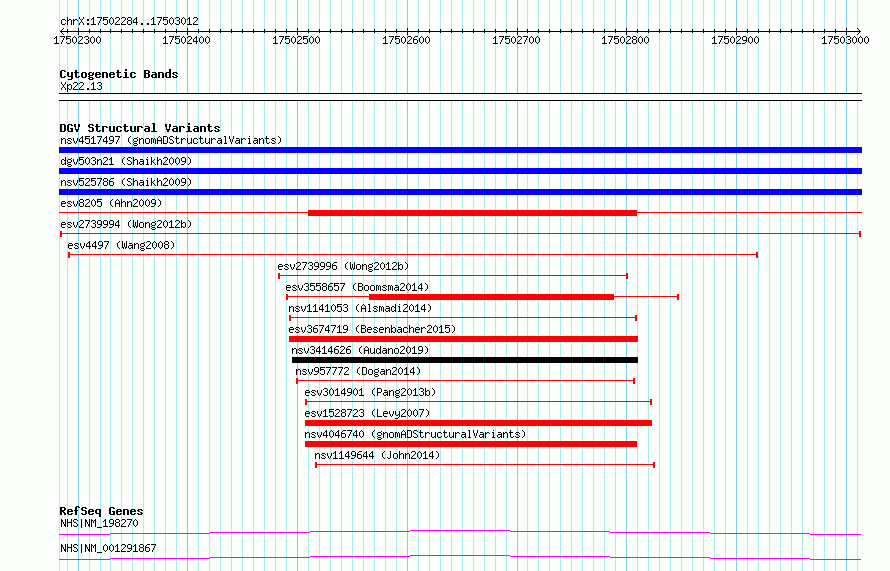This screenshot has width=890, height=571.
Task: Open gene NHS|NM_001291867 label
Action: (x=108, y=548)
